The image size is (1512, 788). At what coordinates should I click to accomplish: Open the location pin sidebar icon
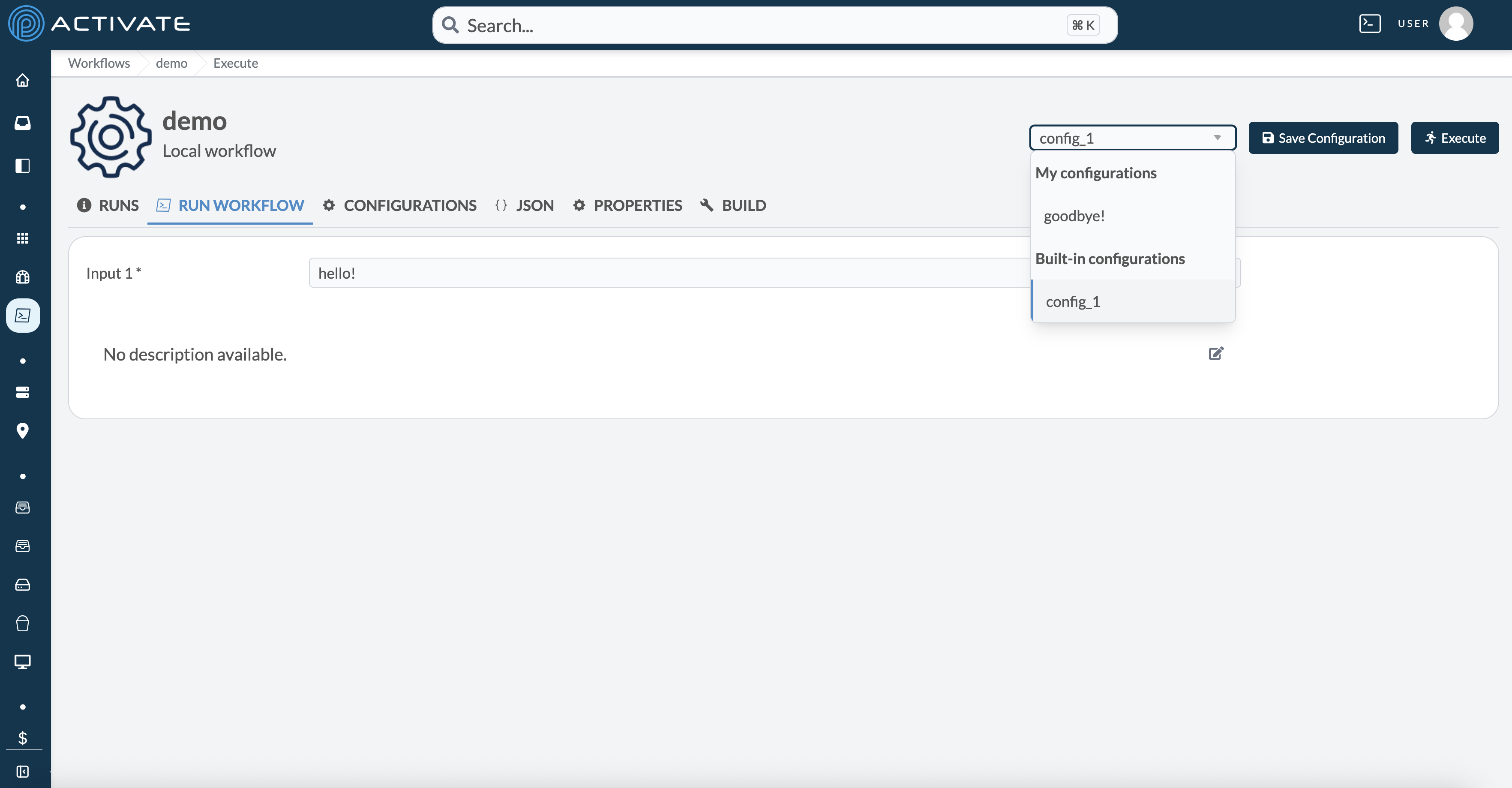22,430
